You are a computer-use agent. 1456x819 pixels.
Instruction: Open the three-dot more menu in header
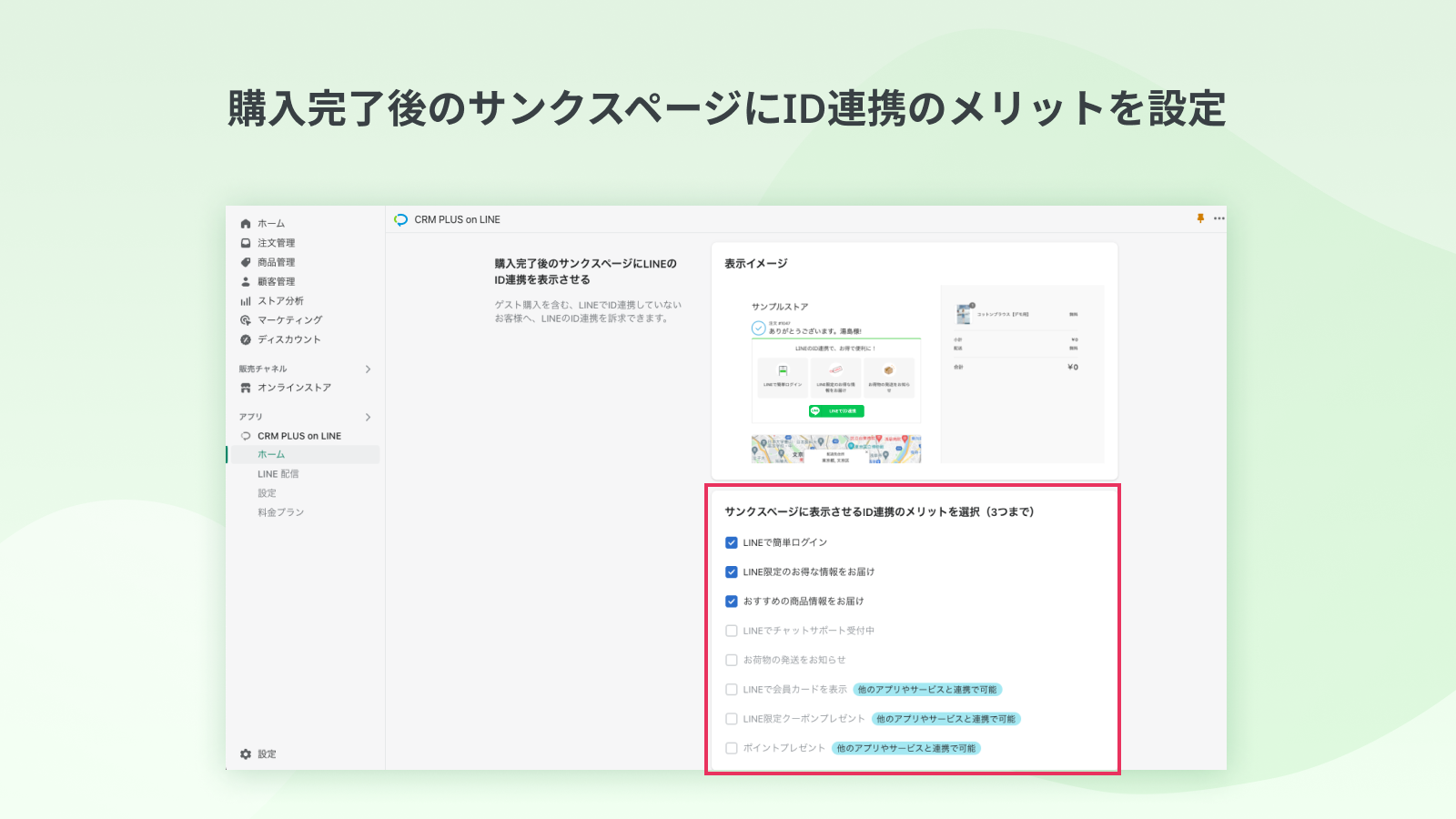(1219, 218)
